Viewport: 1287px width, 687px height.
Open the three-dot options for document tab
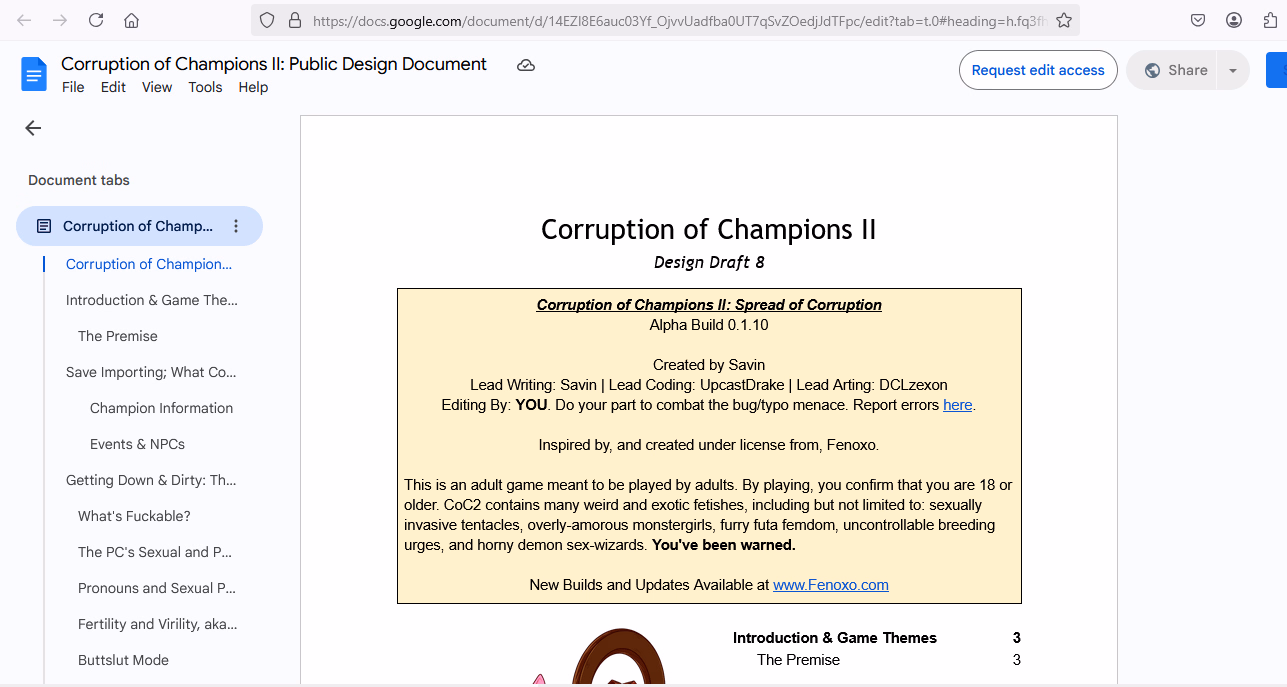coord(236,226)
